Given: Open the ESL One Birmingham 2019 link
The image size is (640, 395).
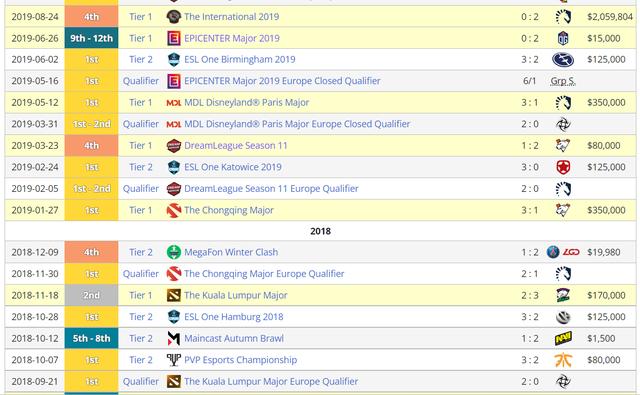Looking at the screenshot, I should [240, 60].
